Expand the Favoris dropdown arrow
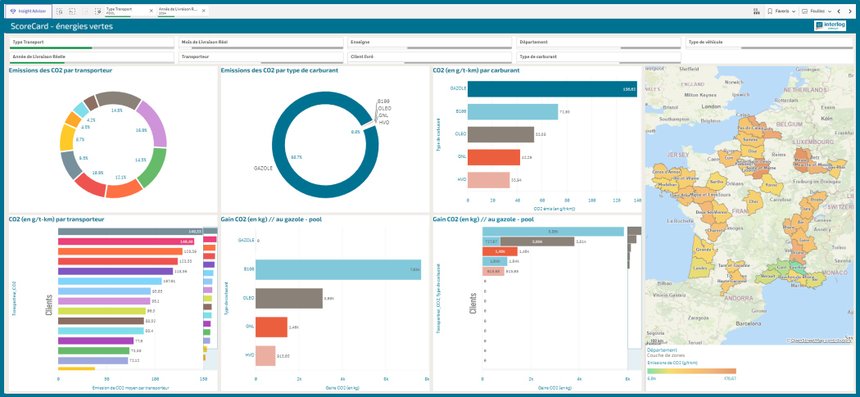This screenshot has width=860, height=397. (793, 11)
